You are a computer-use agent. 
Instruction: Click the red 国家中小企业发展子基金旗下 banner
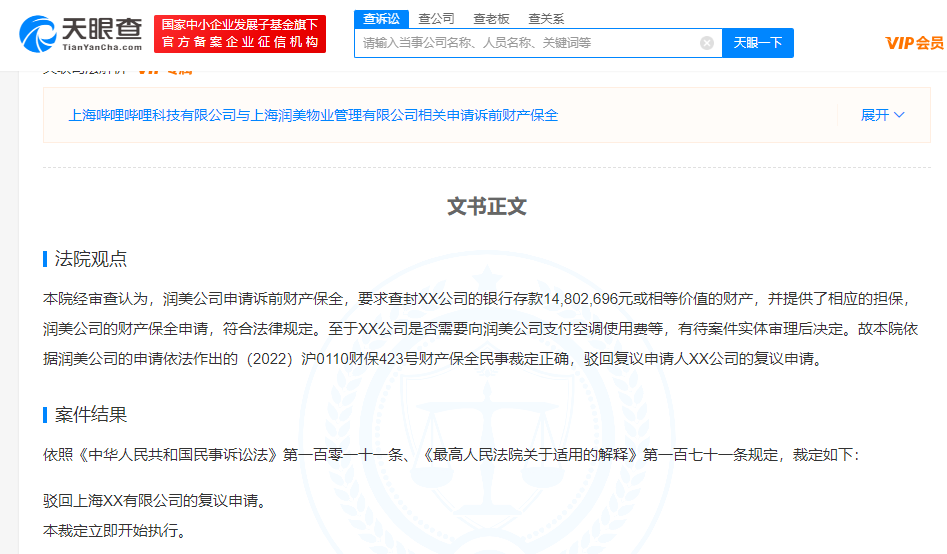click(x=240, y=34)
